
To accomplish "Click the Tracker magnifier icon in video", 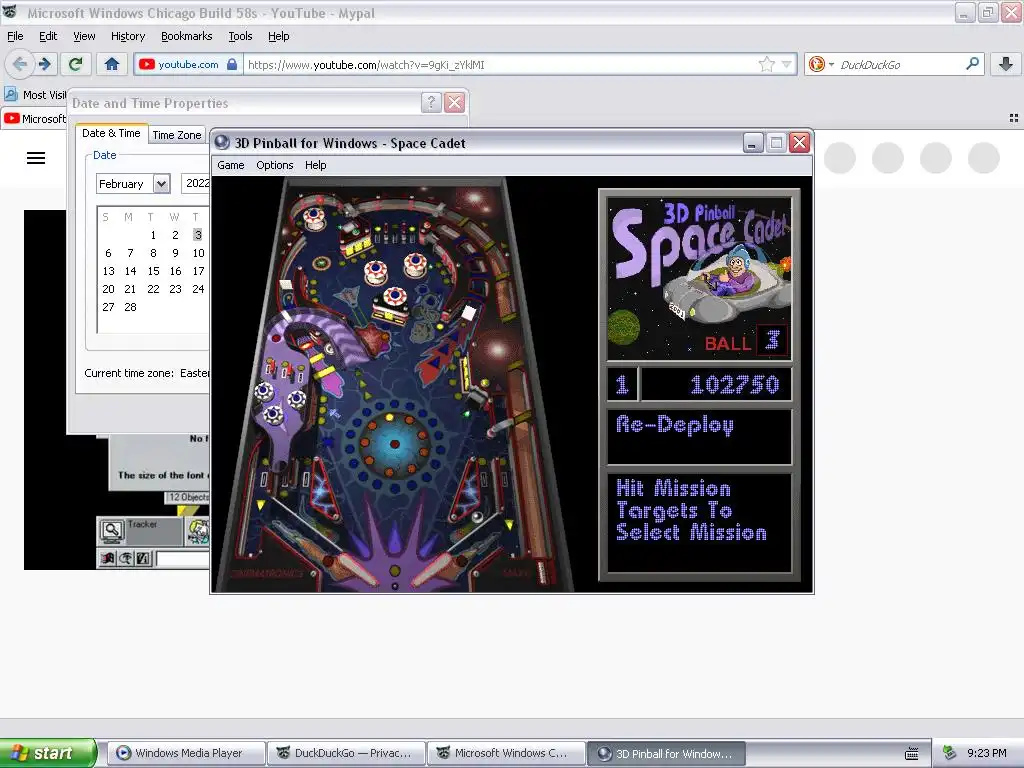I will point(112,532).
